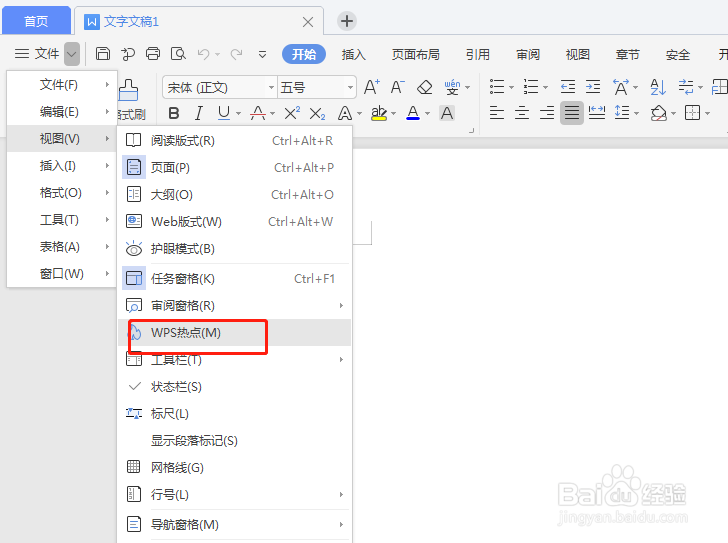Click the Format Painter brush icon
This screenshot has width=728, height=543.
[x=128, y=90]
